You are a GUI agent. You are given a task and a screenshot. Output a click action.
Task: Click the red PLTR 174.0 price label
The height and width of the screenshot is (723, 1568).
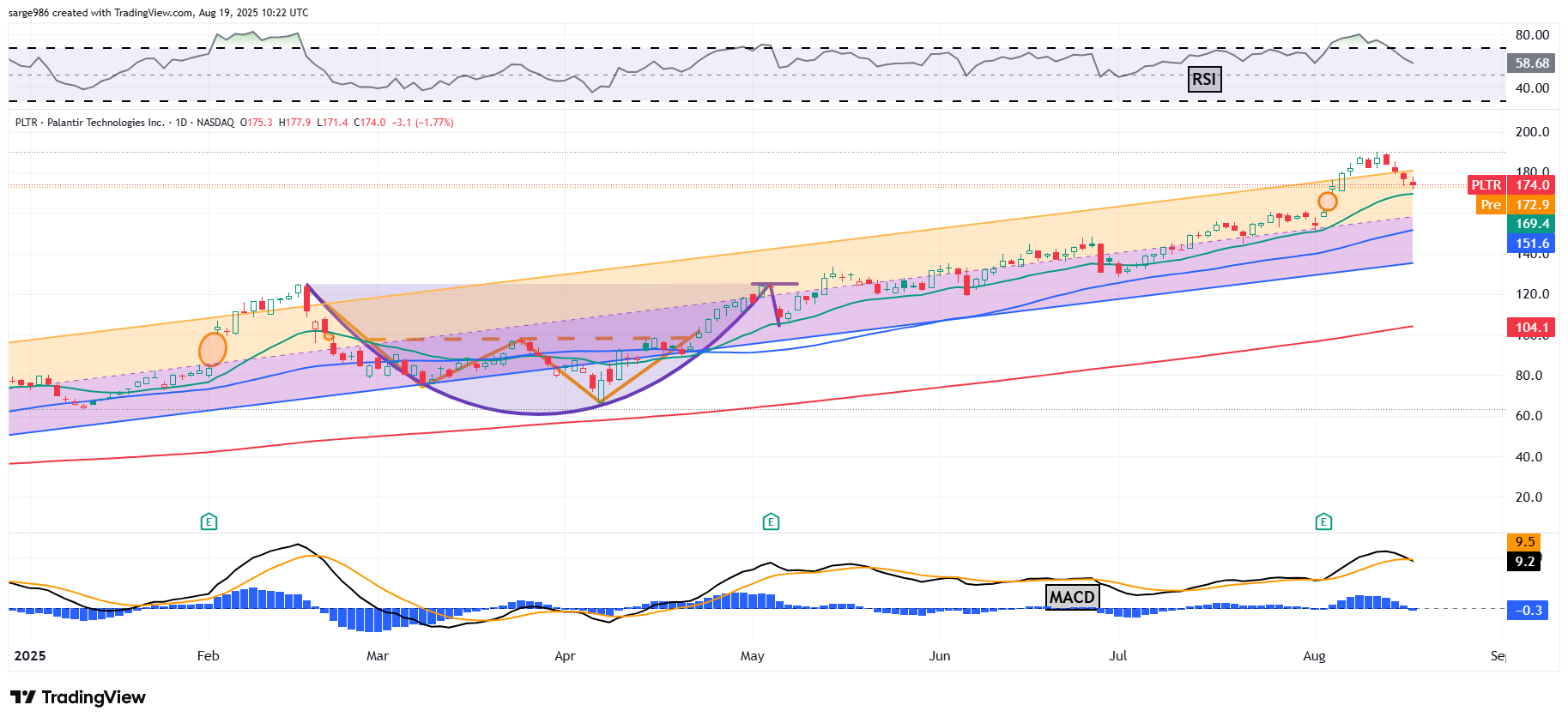point(1510,185)
